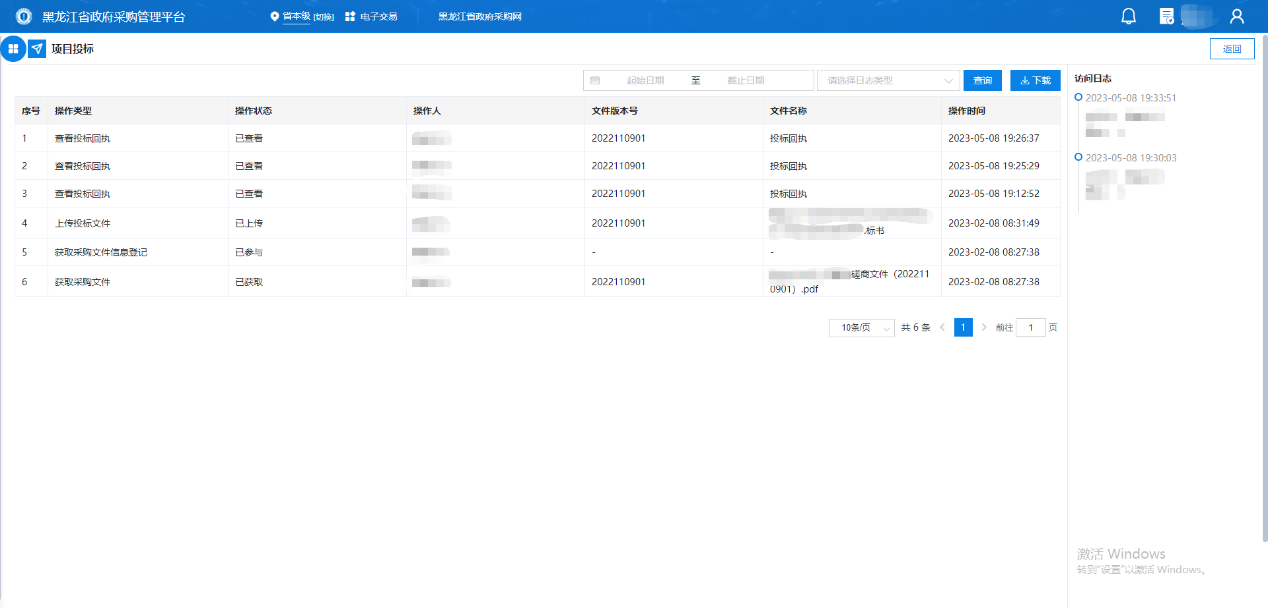Expand the 请选择日志类型 dropdown

tap(888, 80)
